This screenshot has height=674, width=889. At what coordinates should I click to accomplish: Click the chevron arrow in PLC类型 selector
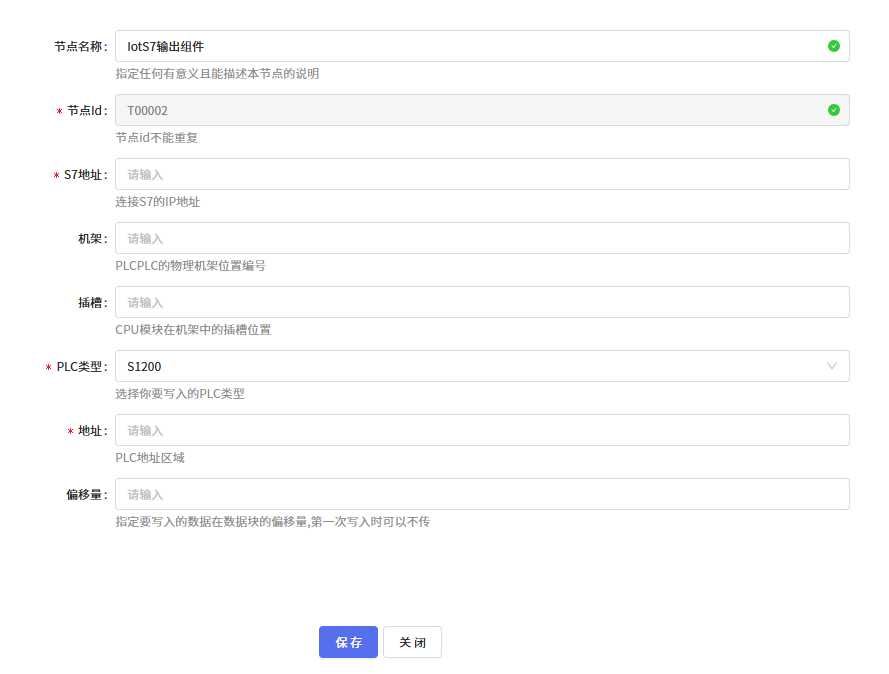click(832, 366)
